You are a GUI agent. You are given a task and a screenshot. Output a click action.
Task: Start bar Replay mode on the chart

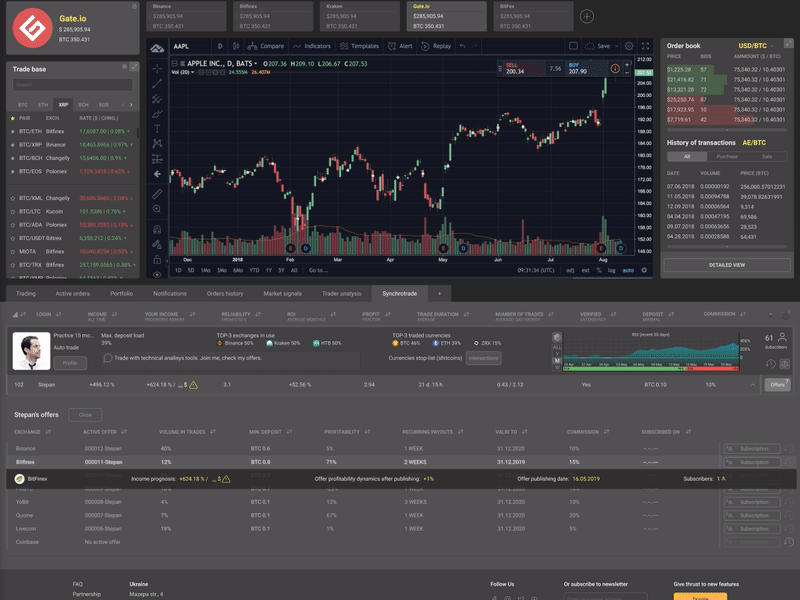tap(434, 45)
